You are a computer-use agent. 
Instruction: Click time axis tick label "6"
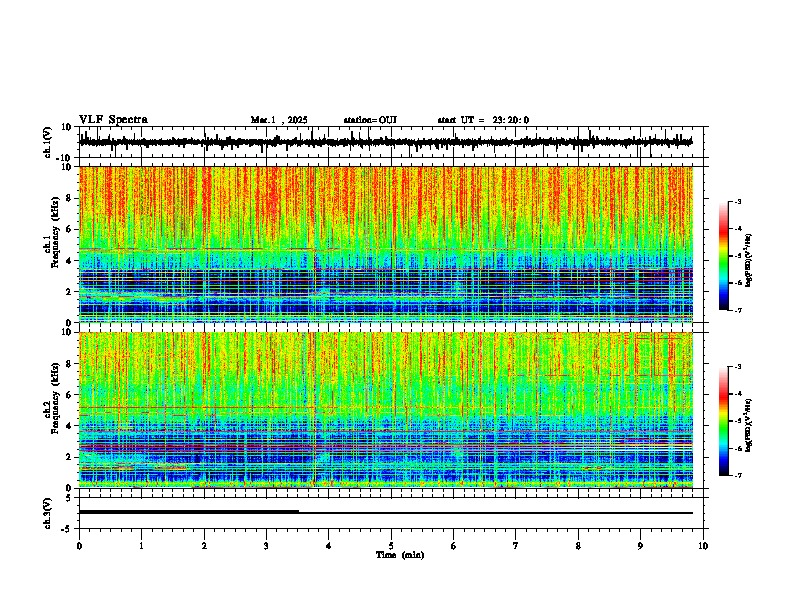coord(454,546)
